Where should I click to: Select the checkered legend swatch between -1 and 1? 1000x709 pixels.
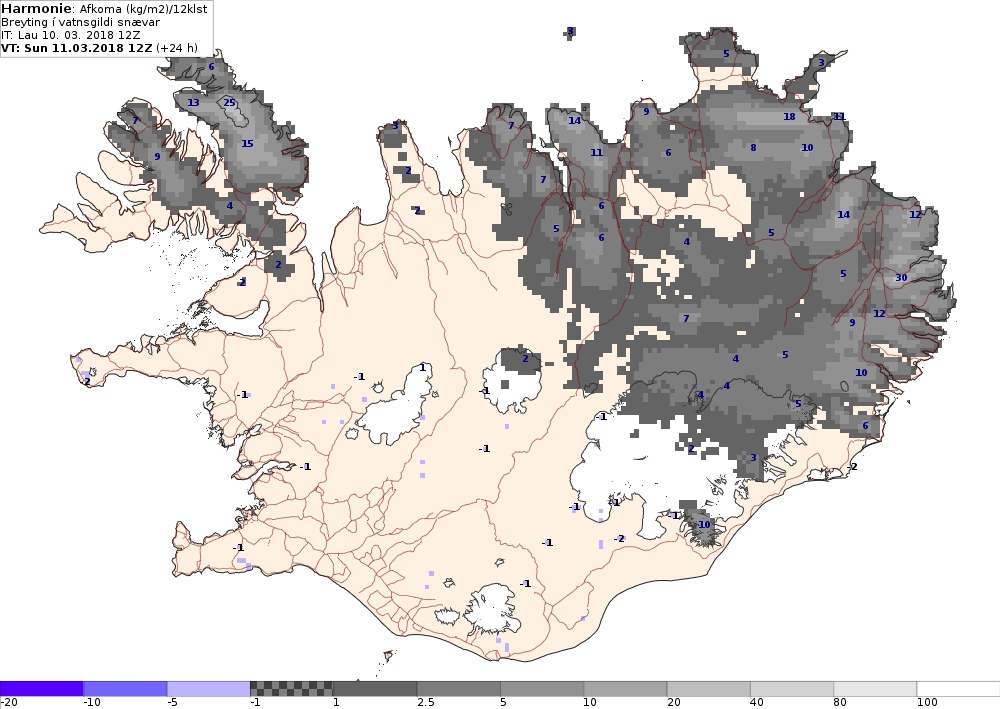click(291, 689)
